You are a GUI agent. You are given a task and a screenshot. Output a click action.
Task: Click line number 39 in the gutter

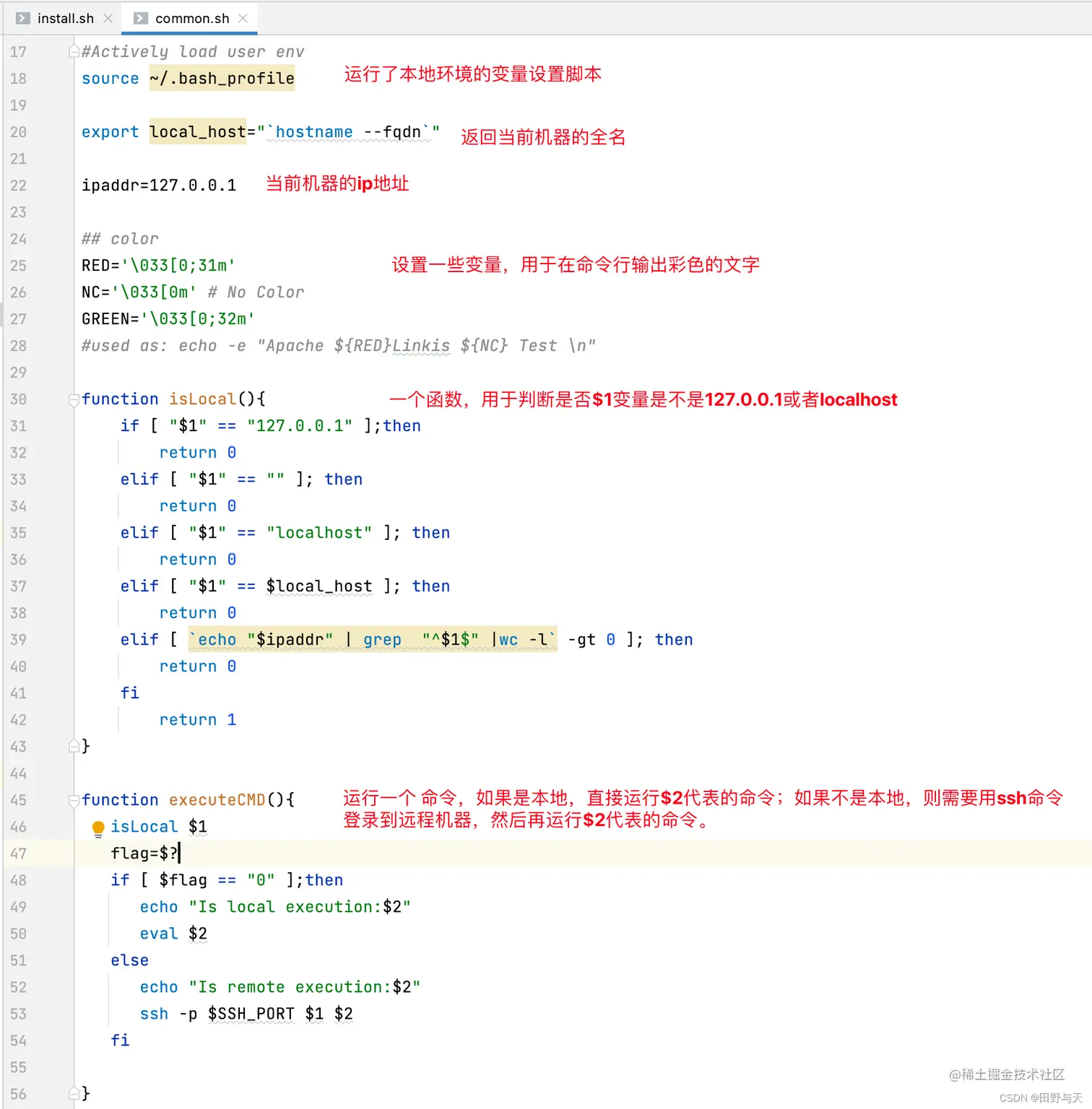coord(18,640)
